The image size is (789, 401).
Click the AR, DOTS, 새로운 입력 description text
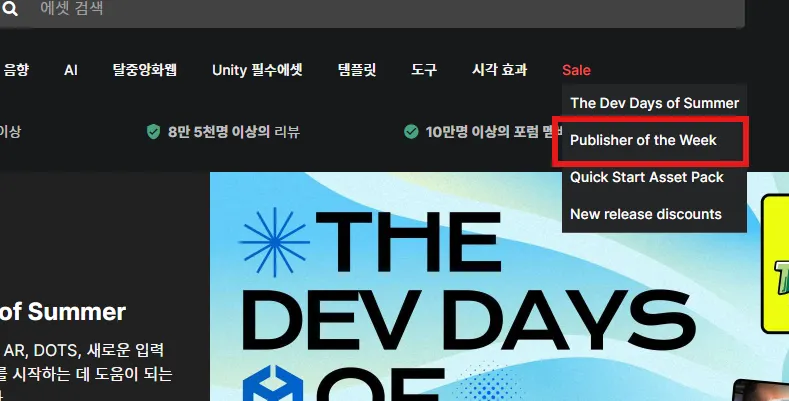tap(84, 350)
